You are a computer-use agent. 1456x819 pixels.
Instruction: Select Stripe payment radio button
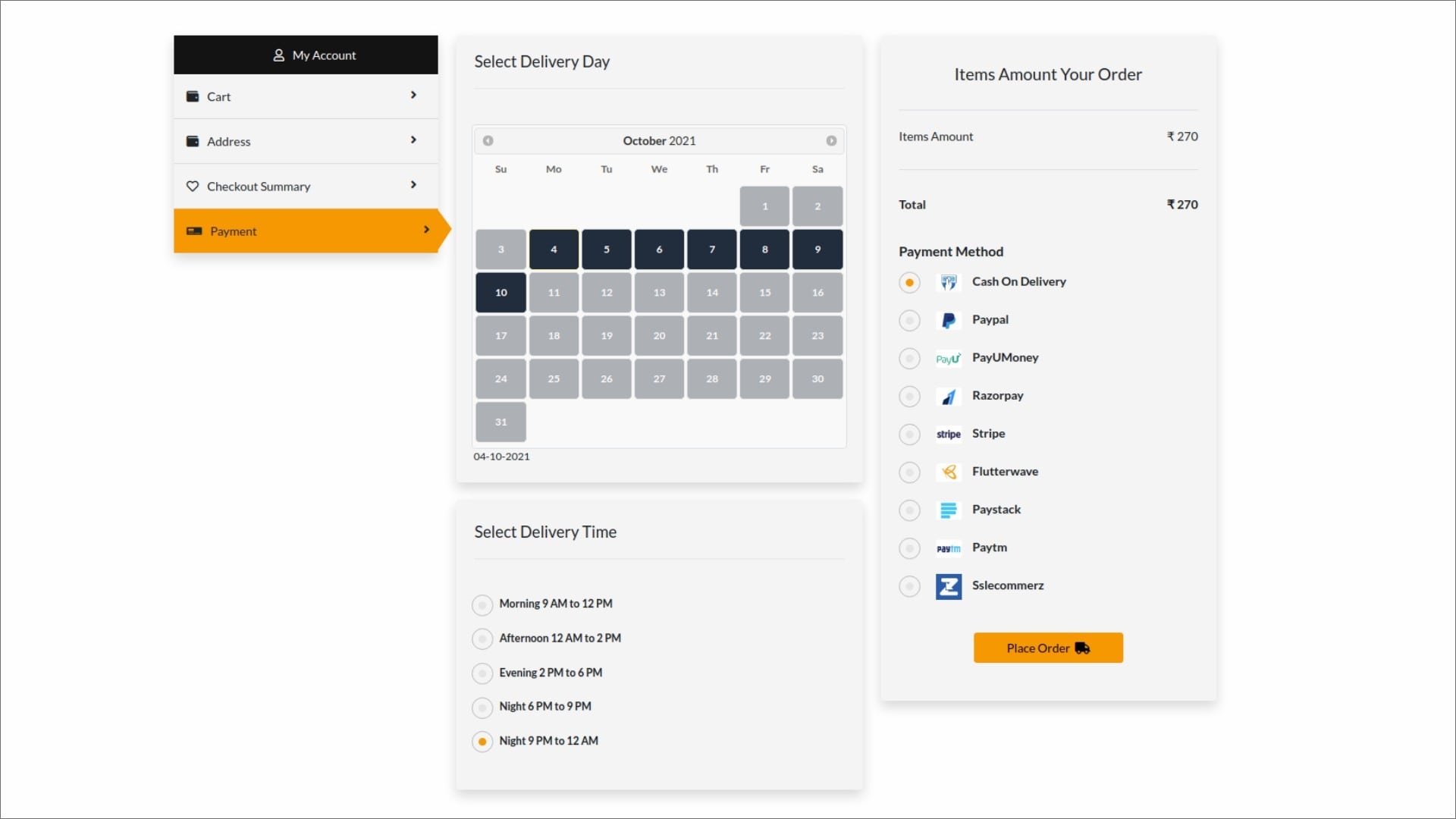point(909,434)
